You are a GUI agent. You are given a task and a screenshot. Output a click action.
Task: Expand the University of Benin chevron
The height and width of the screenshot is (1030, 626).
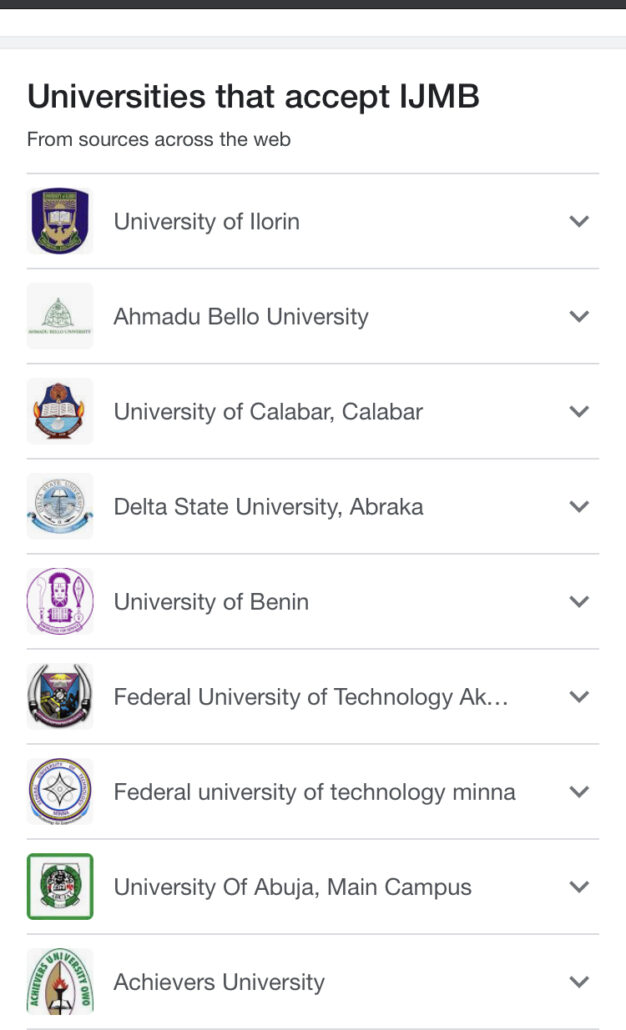point(579,601)
